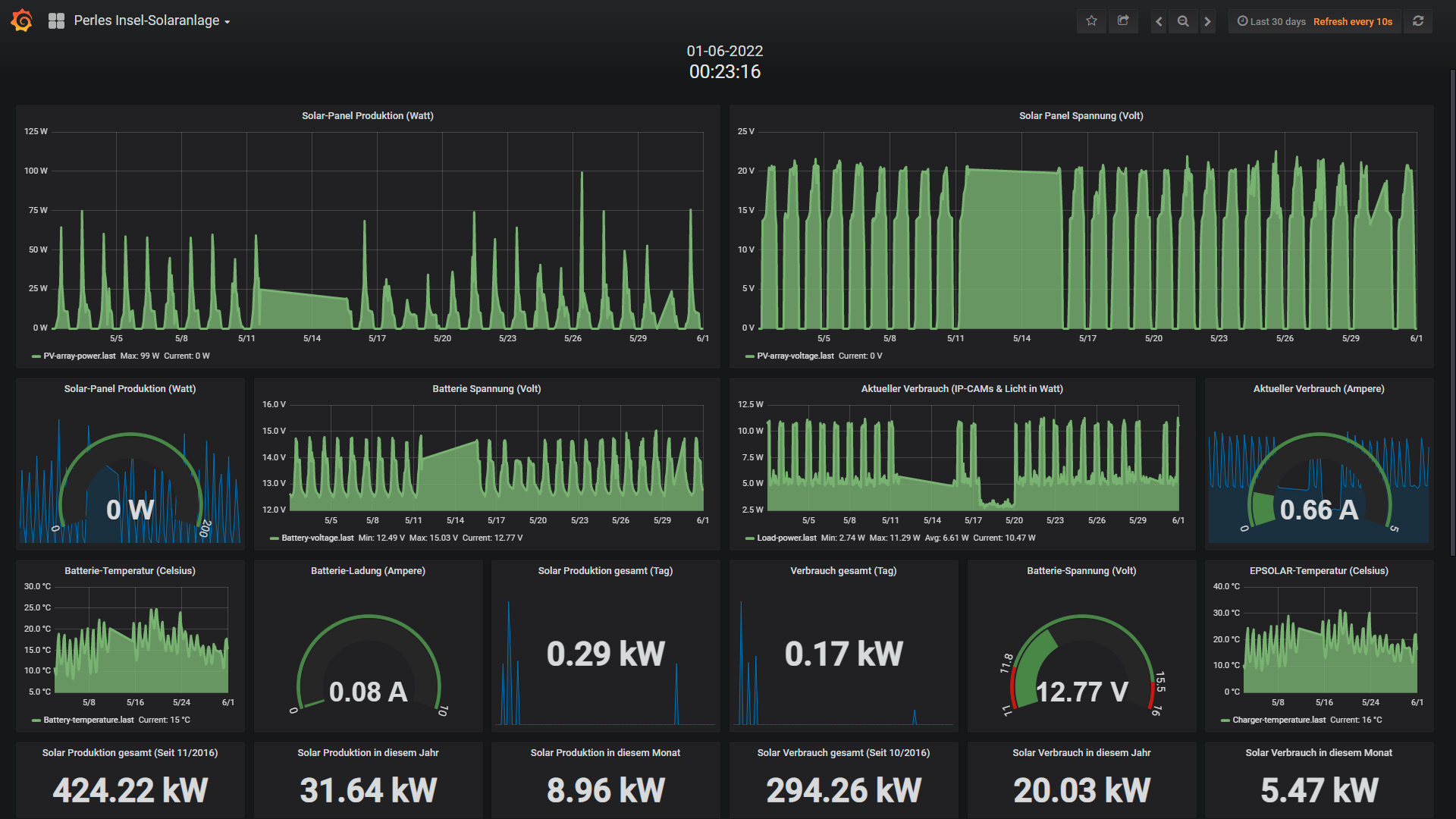1456x819 pixels.
Task: Open Refresh every 10s interval setting
Action: 1352,21
